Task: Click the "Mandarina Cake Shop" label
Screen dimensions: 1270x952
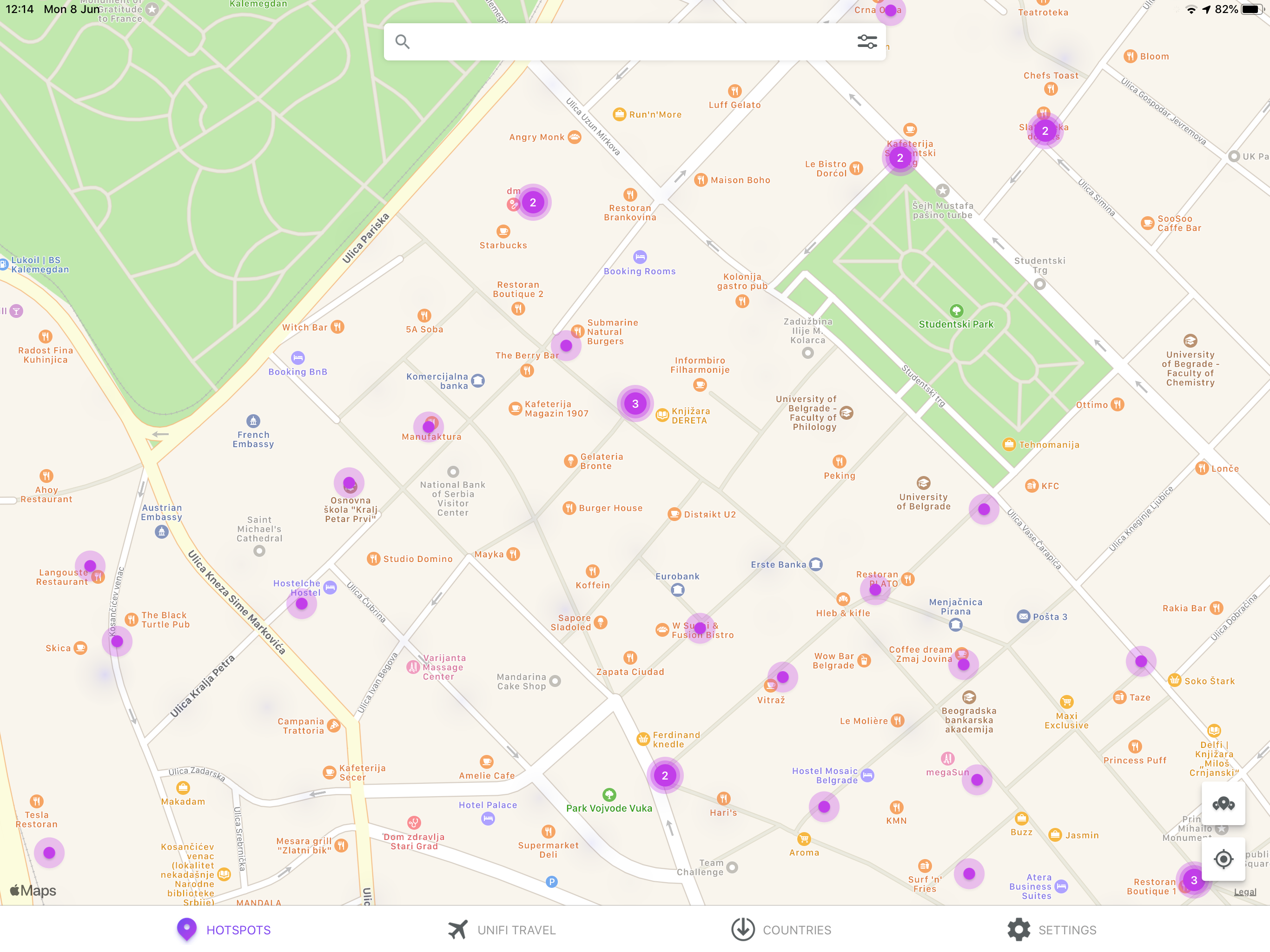Action: coord(521,681)
